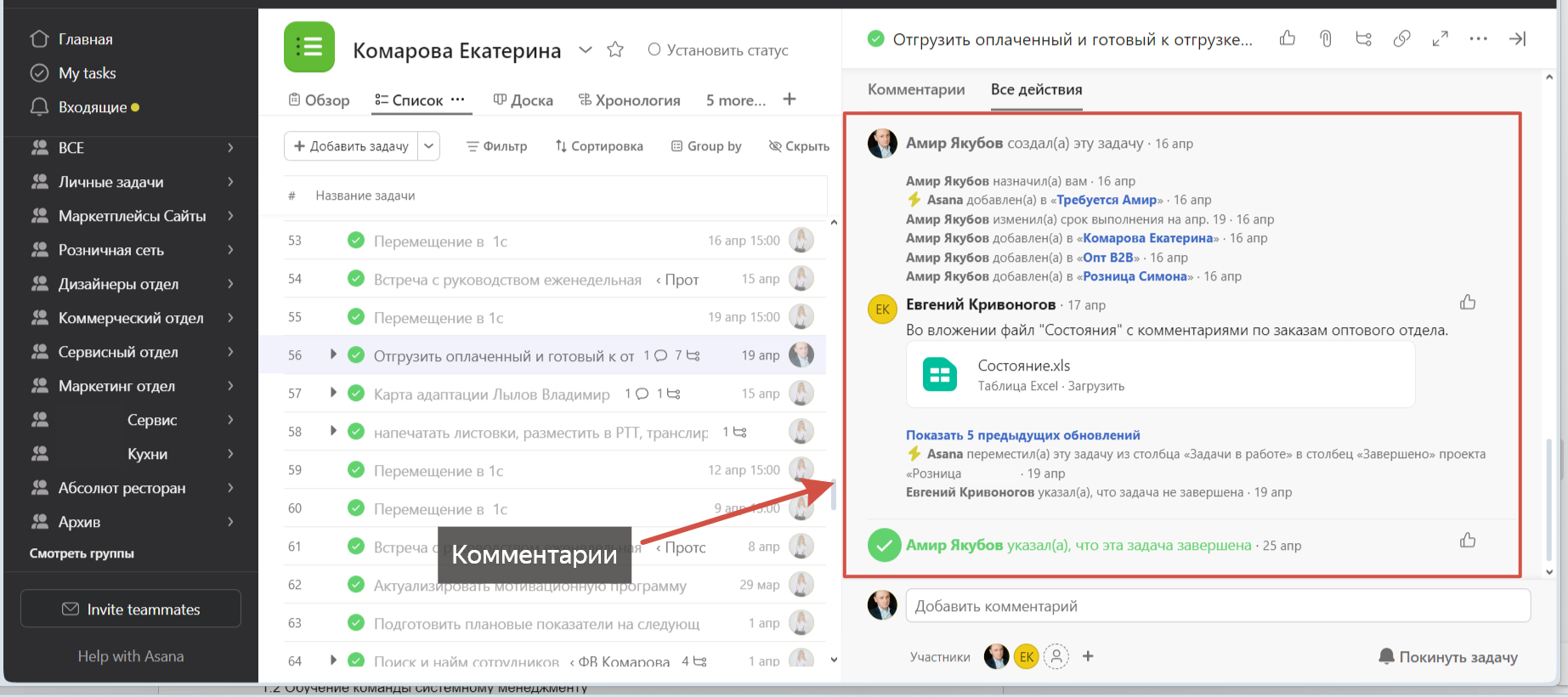The height and width of the screenshot is (697, 1568).
Task: Click Установить статус
Action: pyautogui.click(x=718, y=50)
